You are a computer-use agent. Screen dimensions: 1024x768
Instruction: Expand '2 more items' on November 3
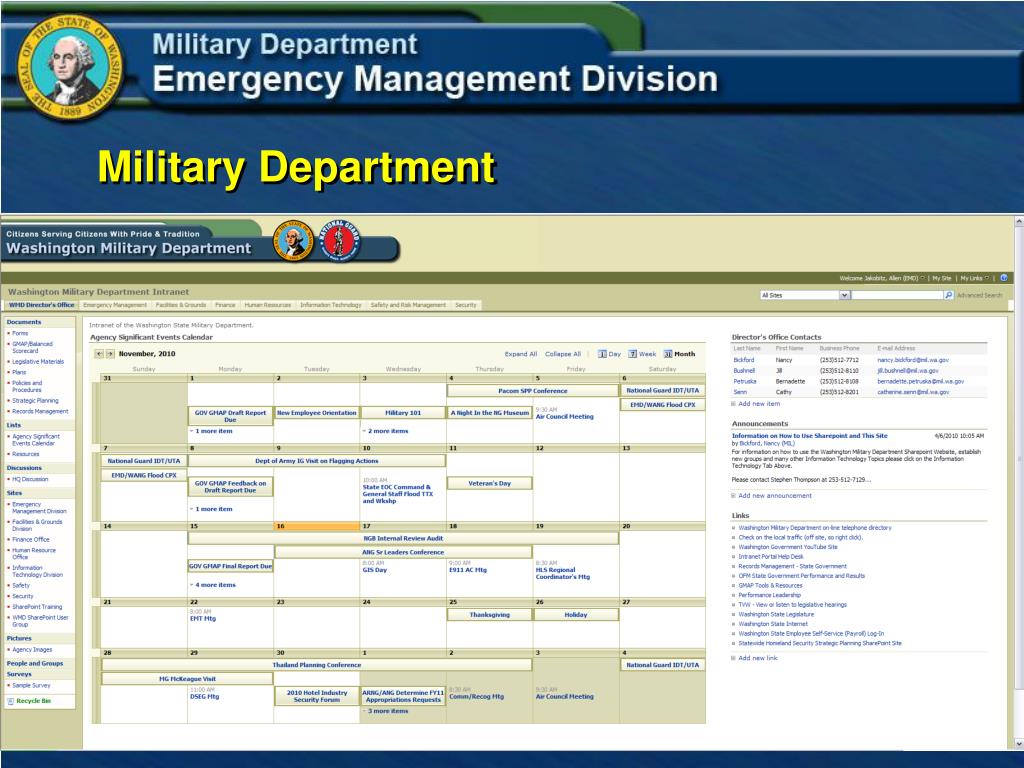tap(388, 431)
